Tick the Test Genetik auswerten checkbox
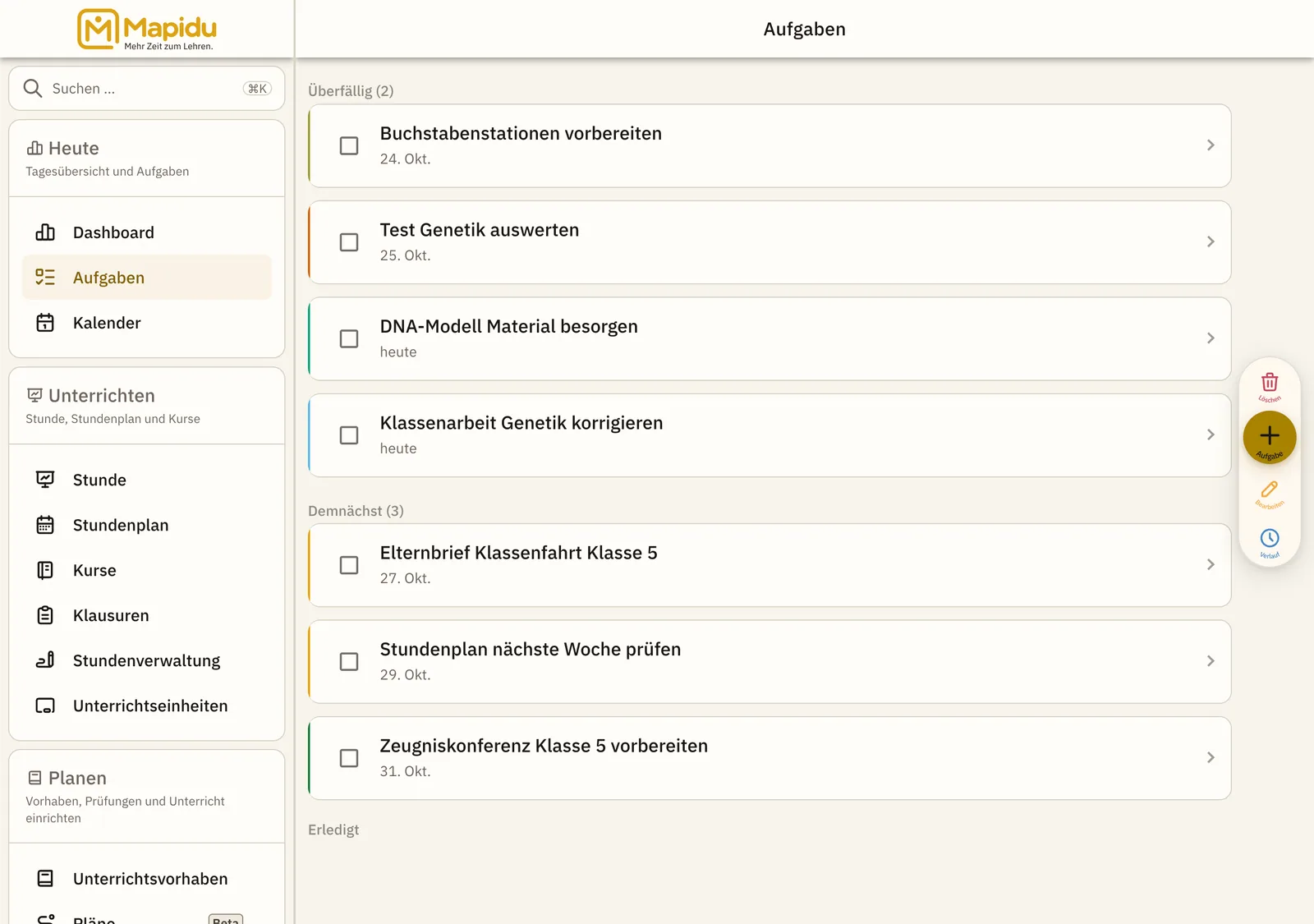1314x924 pixels. tap(349, 242)
